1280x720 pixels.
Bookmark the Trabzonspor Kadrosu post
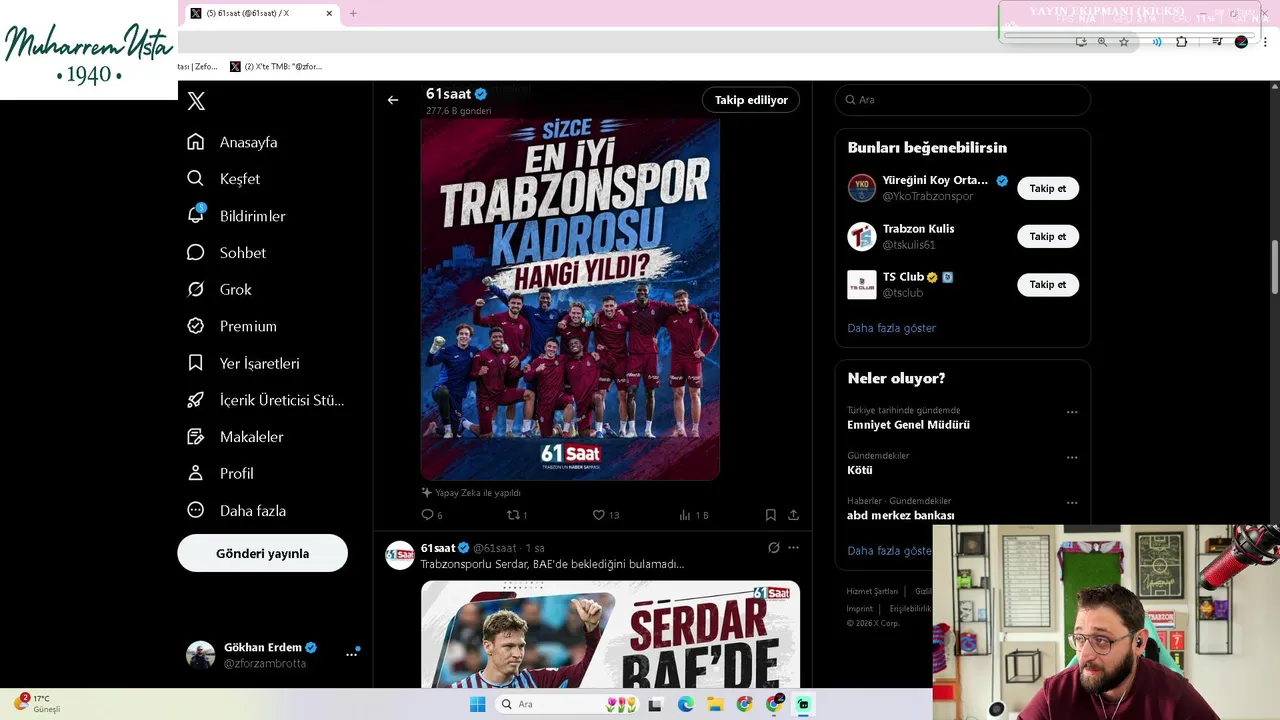pos(771,515)
